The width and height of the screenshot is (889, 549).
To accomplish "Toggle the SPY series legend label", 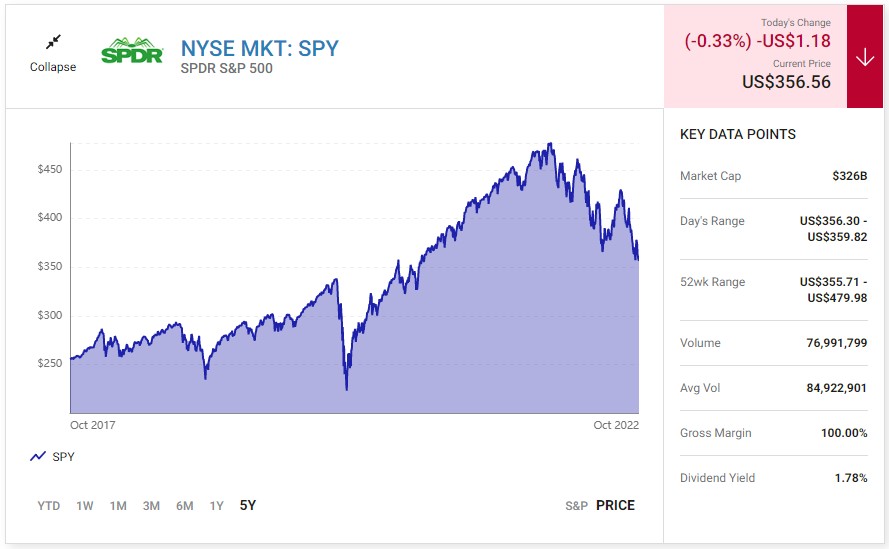I will (64, 457).
